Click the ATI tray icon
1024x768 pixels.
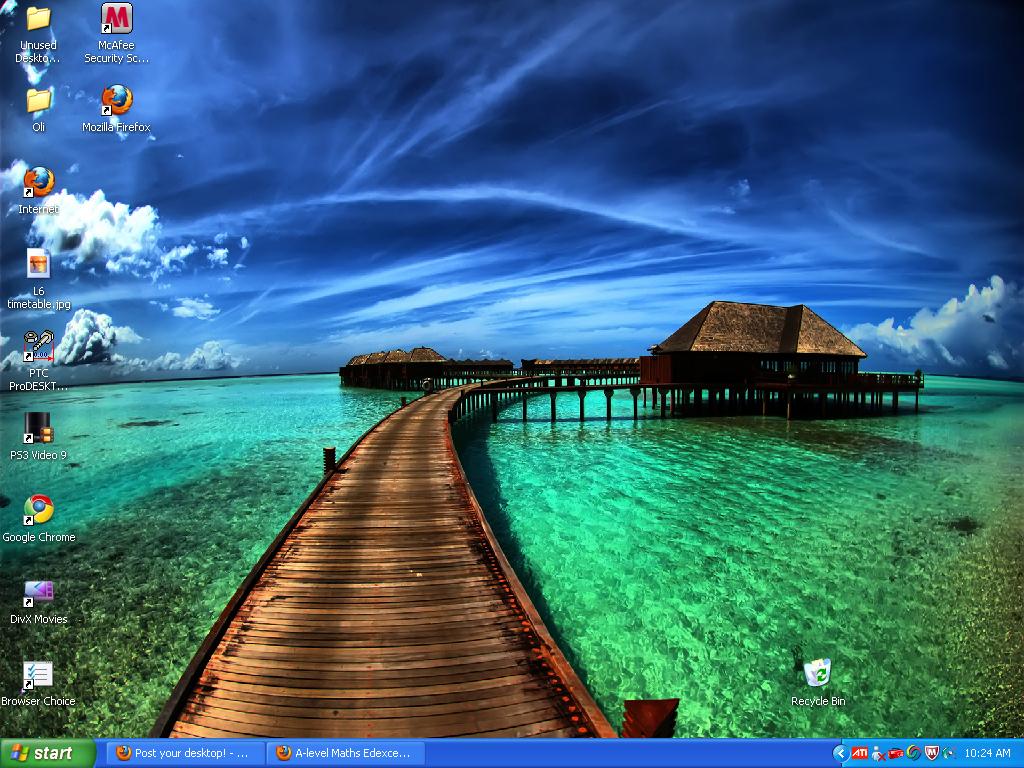pos(859,753)
